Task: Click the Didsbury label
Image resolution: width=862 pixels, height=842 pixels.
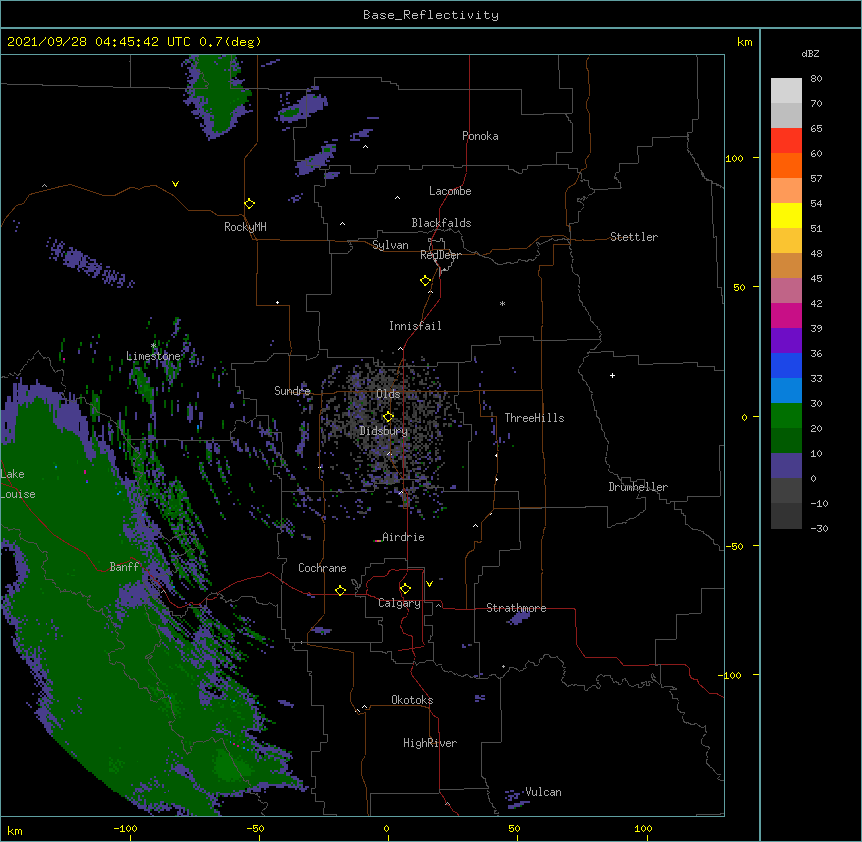Action: click(384, 431)
